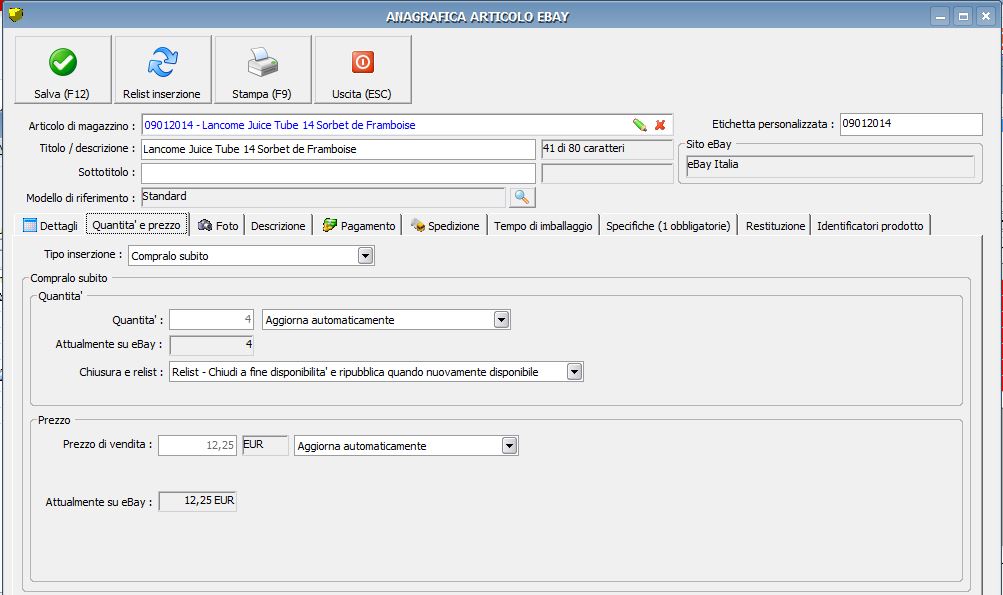1003x595 pixels.
Task: Click the Relist inserzione refresh arrows button
Action: tap(162, 69)
